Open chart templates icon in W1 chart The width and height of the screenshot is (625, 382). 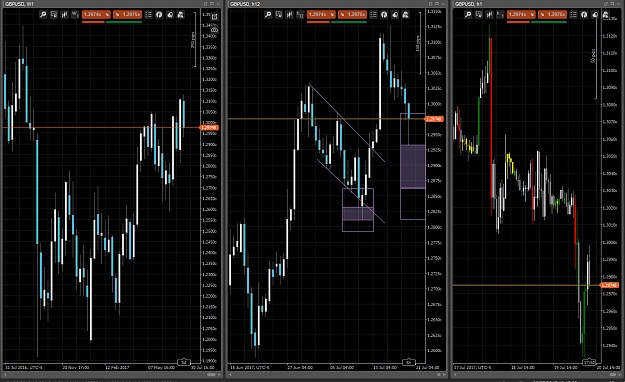click(54, 15)
